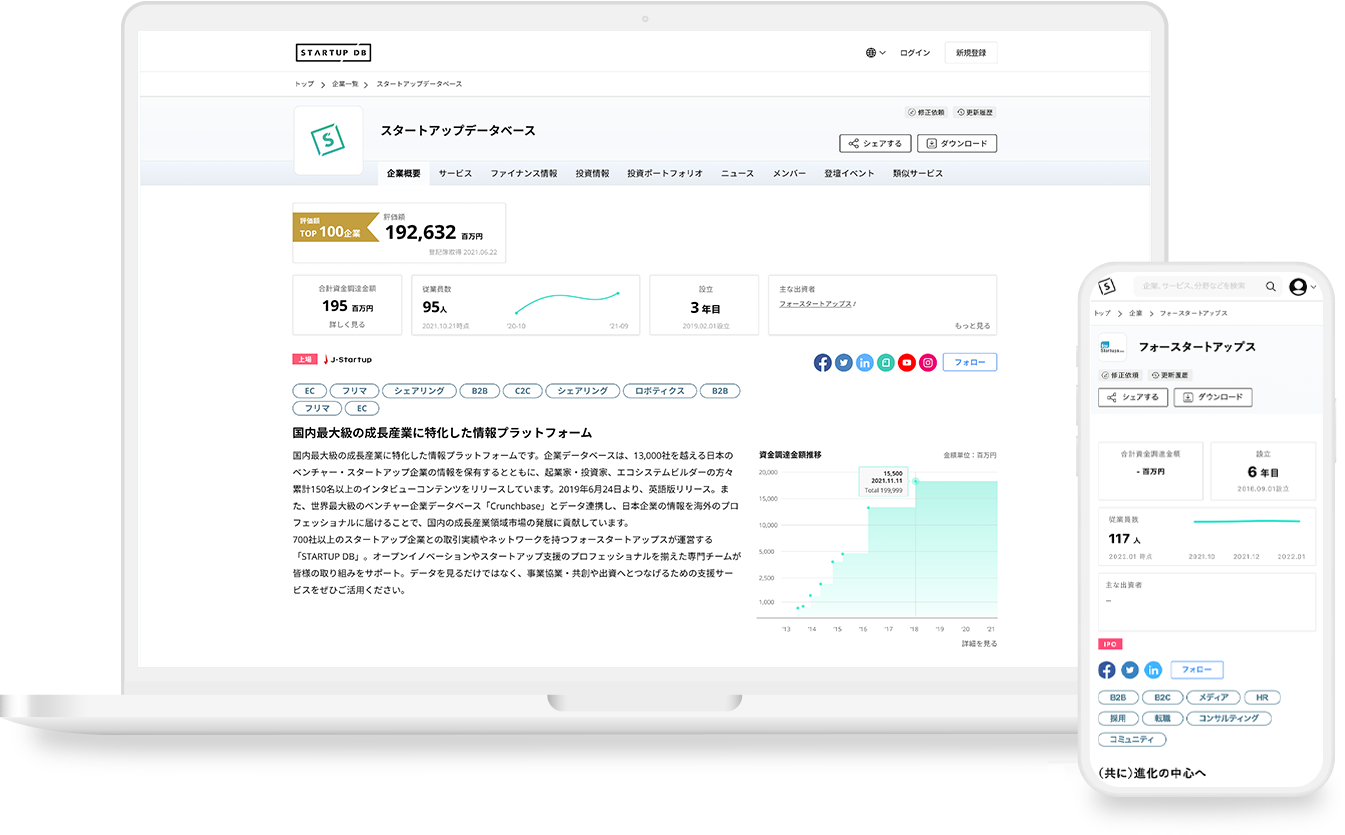1345x835 pixels.
Task: Click the pink IPO label on phone
Action: (x=1109, y=645)
